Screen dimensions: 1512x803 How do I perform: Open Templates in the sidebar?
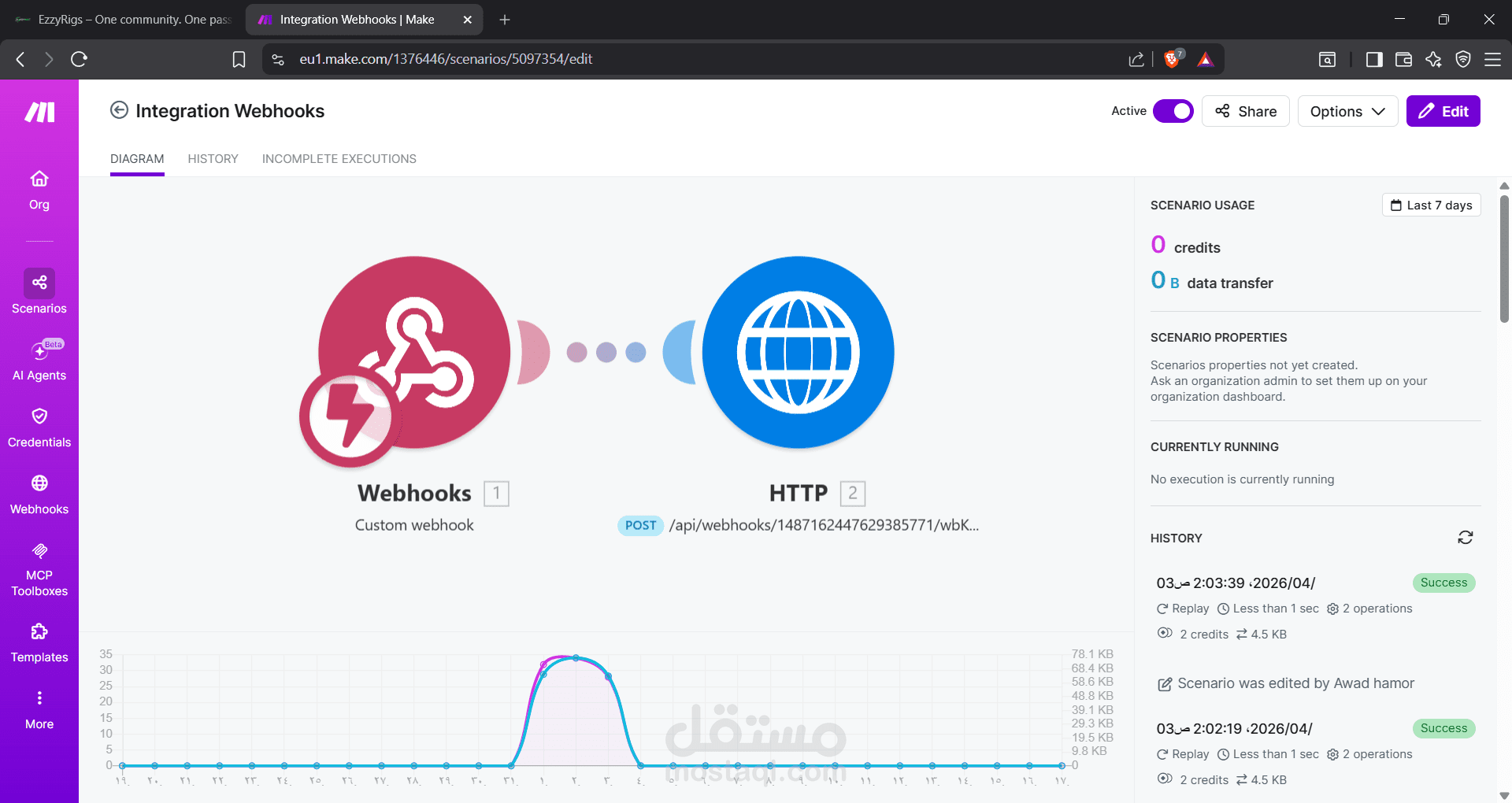(39, 642)
